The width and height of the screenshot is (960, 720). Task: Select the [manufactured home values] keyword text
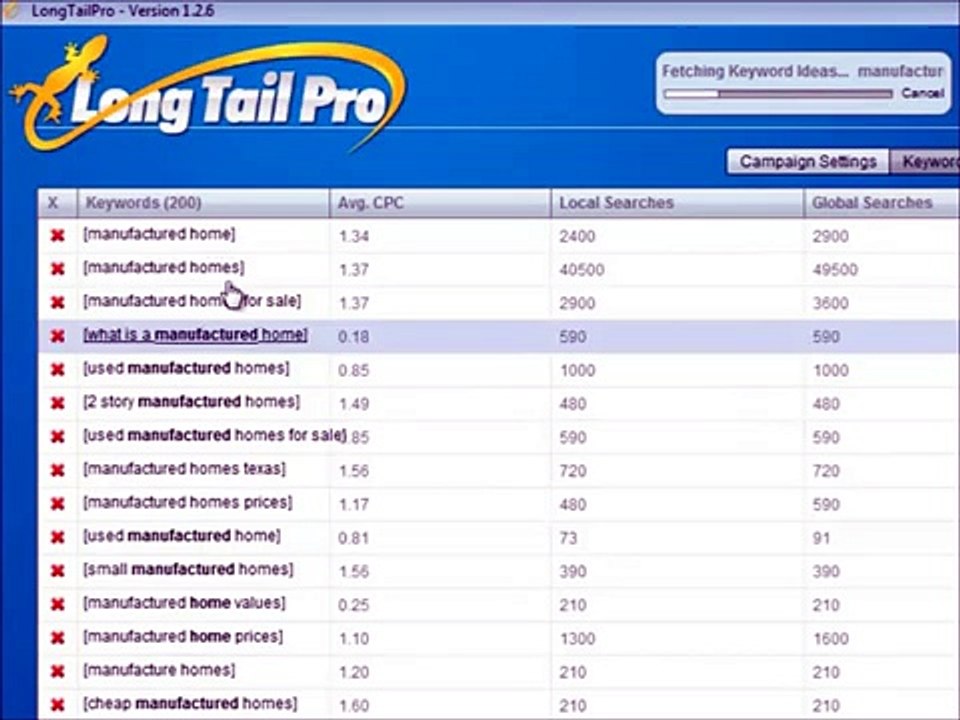[184, 604]
